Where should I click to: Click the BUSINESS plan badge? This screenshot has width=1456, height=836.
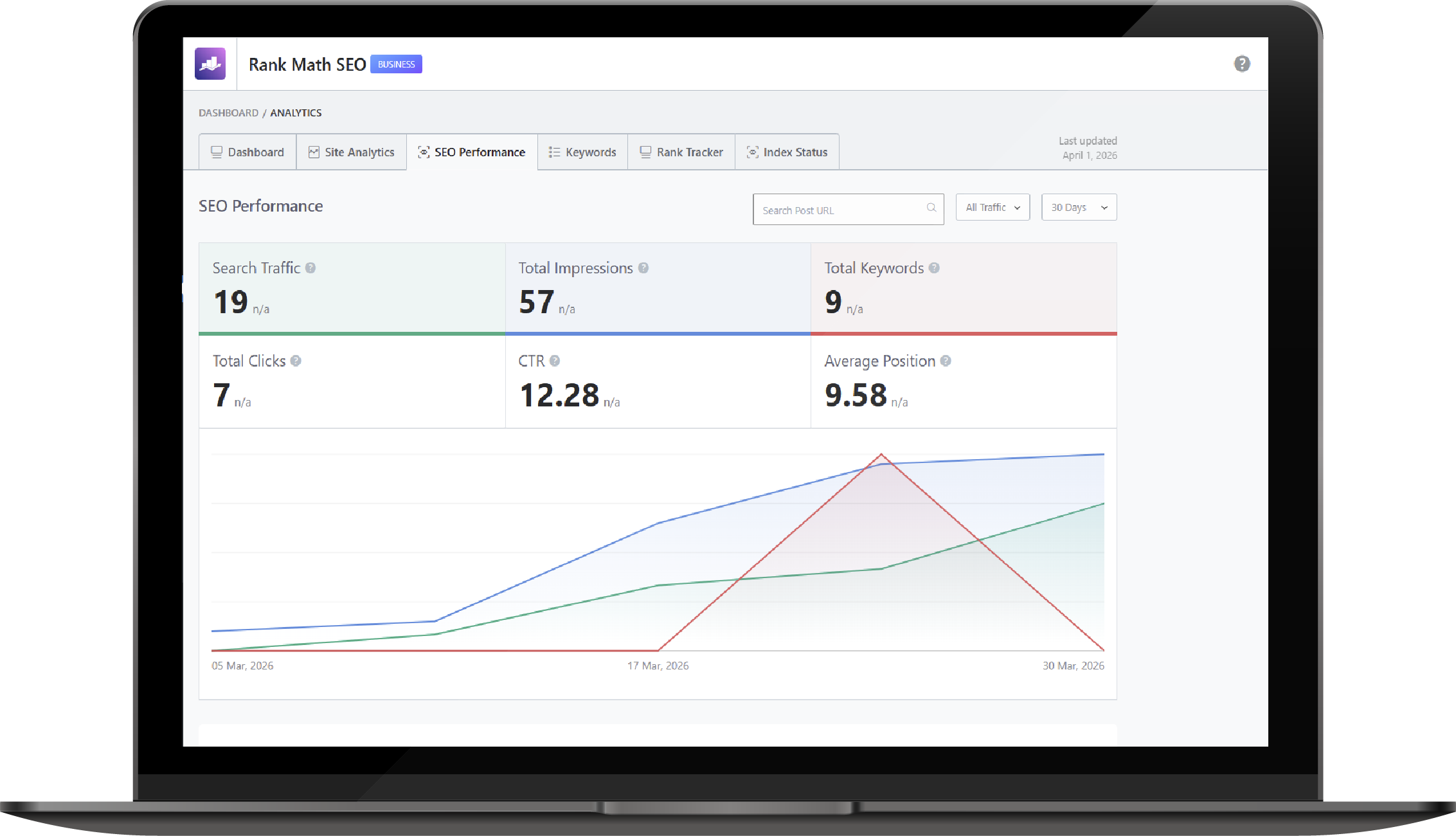click(396, 64)
